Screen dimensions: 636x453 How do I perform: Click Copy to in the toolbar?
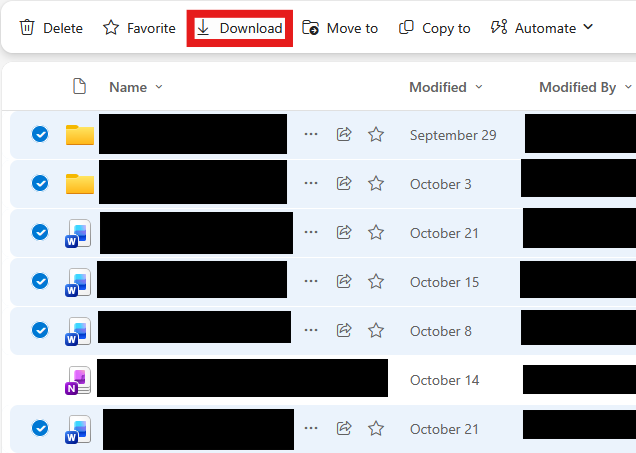coord(434,28)
